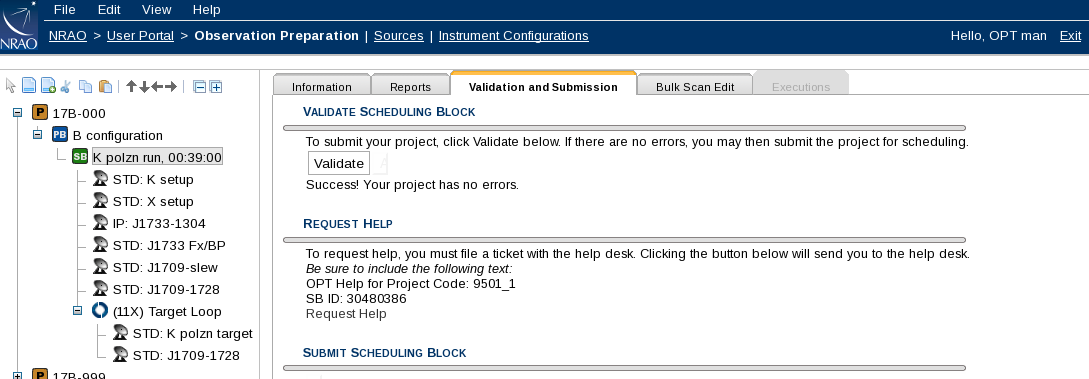Screen dimensions: 1089x379
Task: Collapse the (11X) Target Loop node
Action: coord(78,310)
